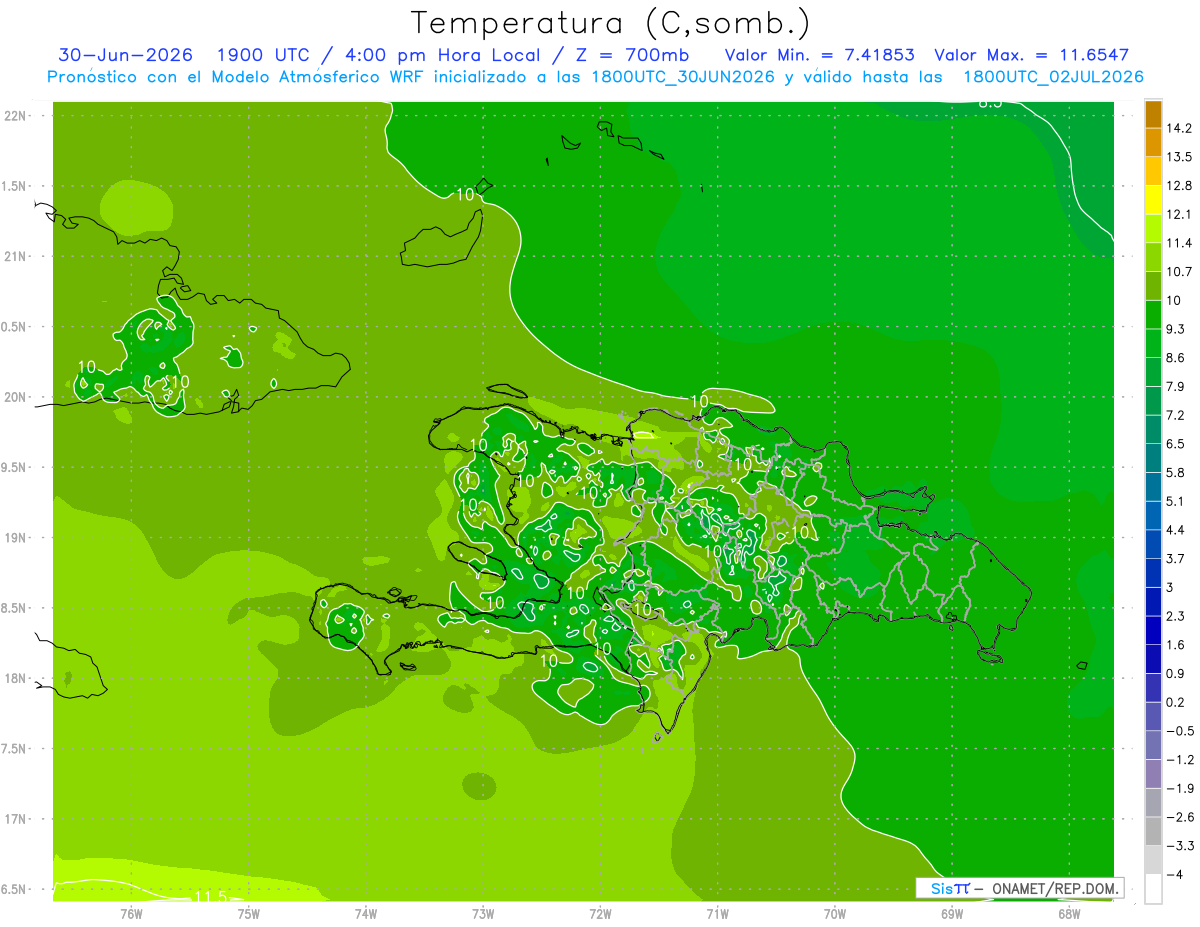1200x927 pixels.
Task: Click the '69W' longitude tick label
Action: coord(952,913)
